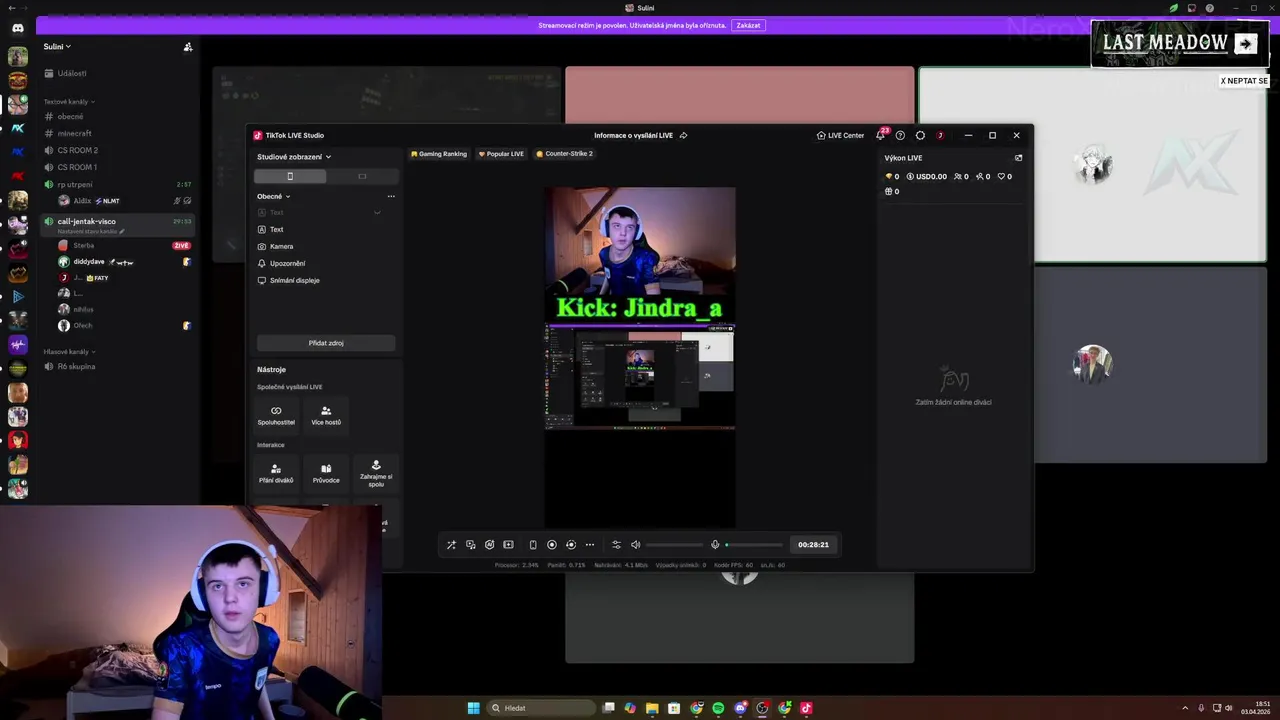
Task: Join the CS ROOM 2 voice channel
Action: tap(118, 150)
